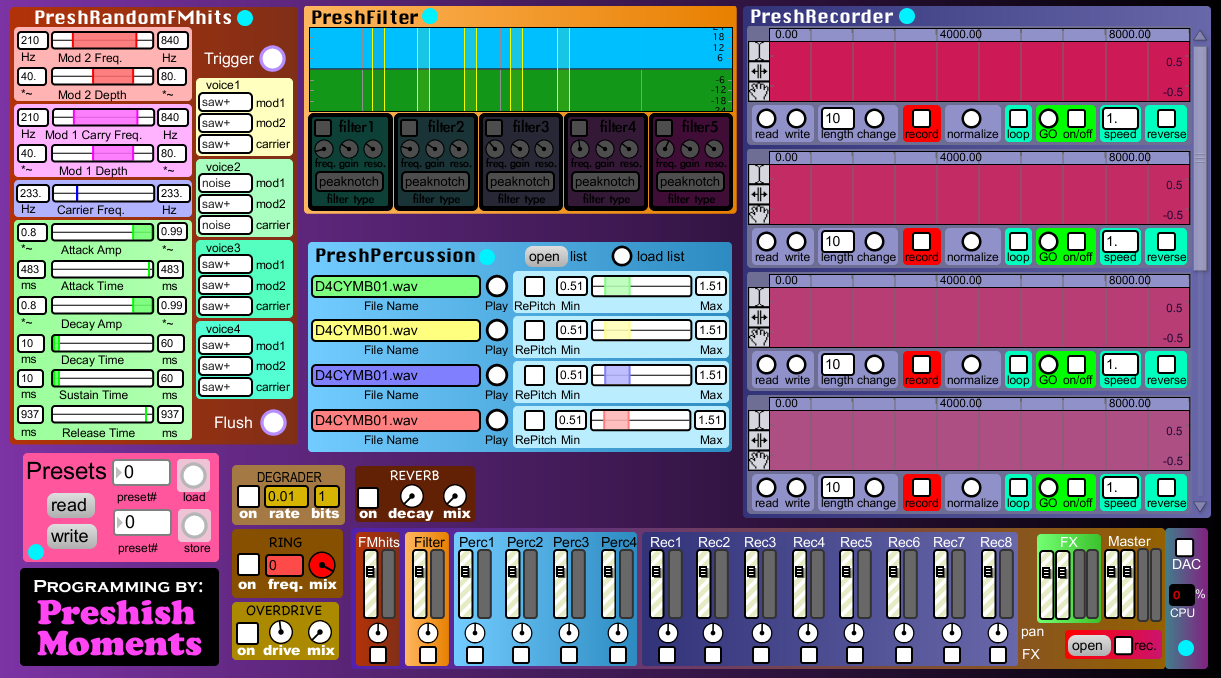Click the OVERDRIVE drive knob
Viewport: 1221px width, 678px height.
pyautogui.click(x=282, y=632)
